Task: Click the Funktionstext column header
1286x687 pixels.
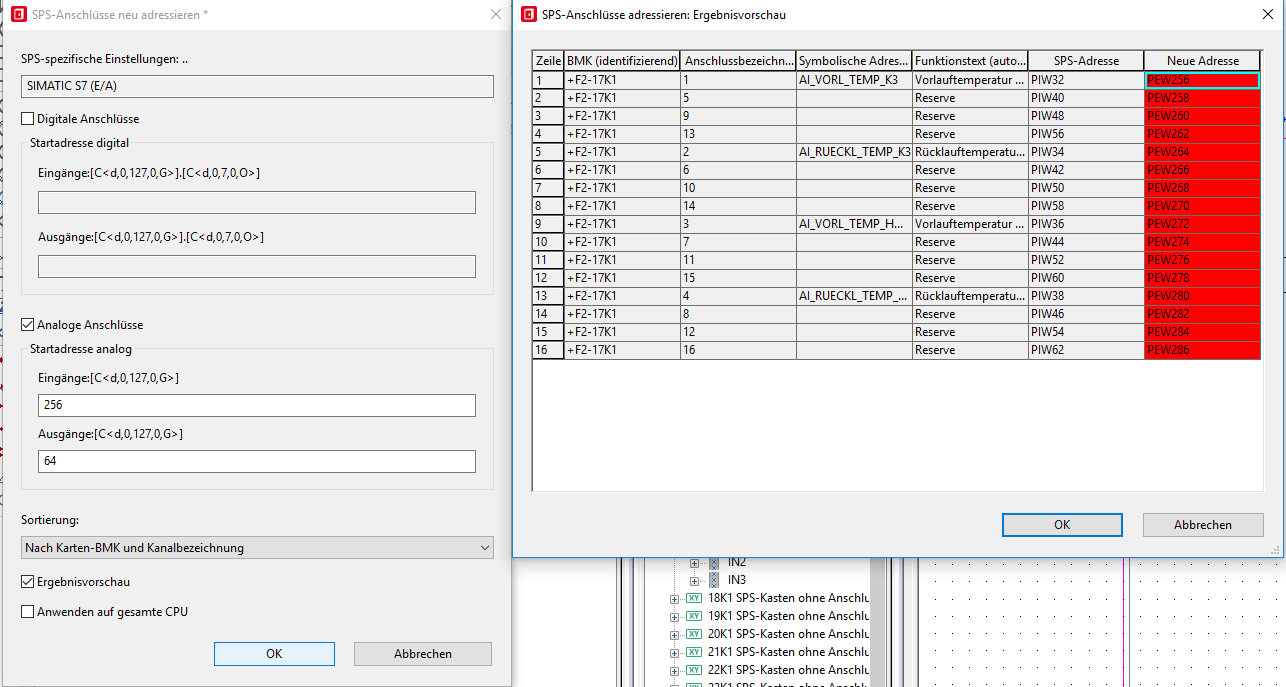Action: 970,61
